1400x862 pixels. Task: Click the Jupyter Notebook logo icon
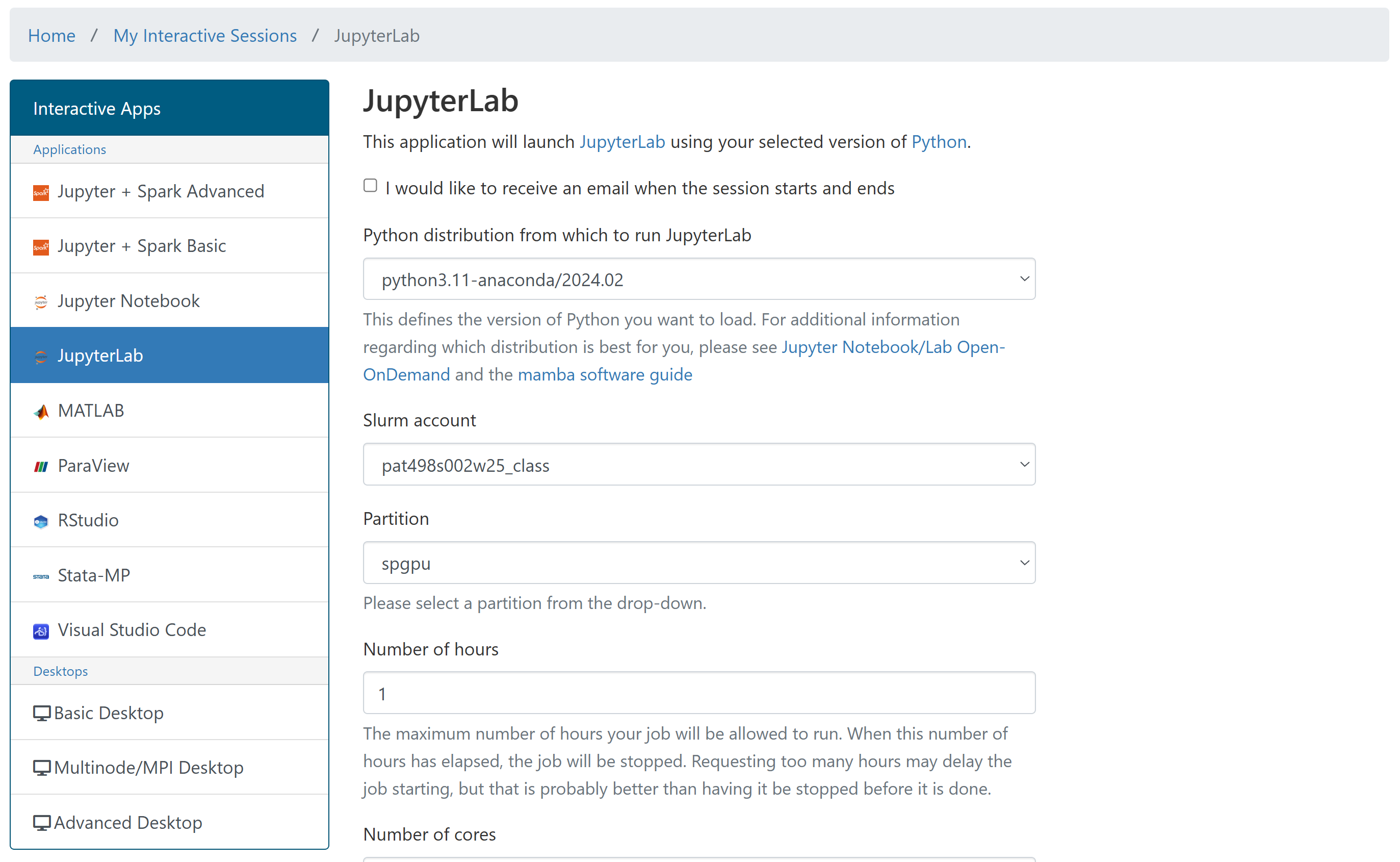40,301
